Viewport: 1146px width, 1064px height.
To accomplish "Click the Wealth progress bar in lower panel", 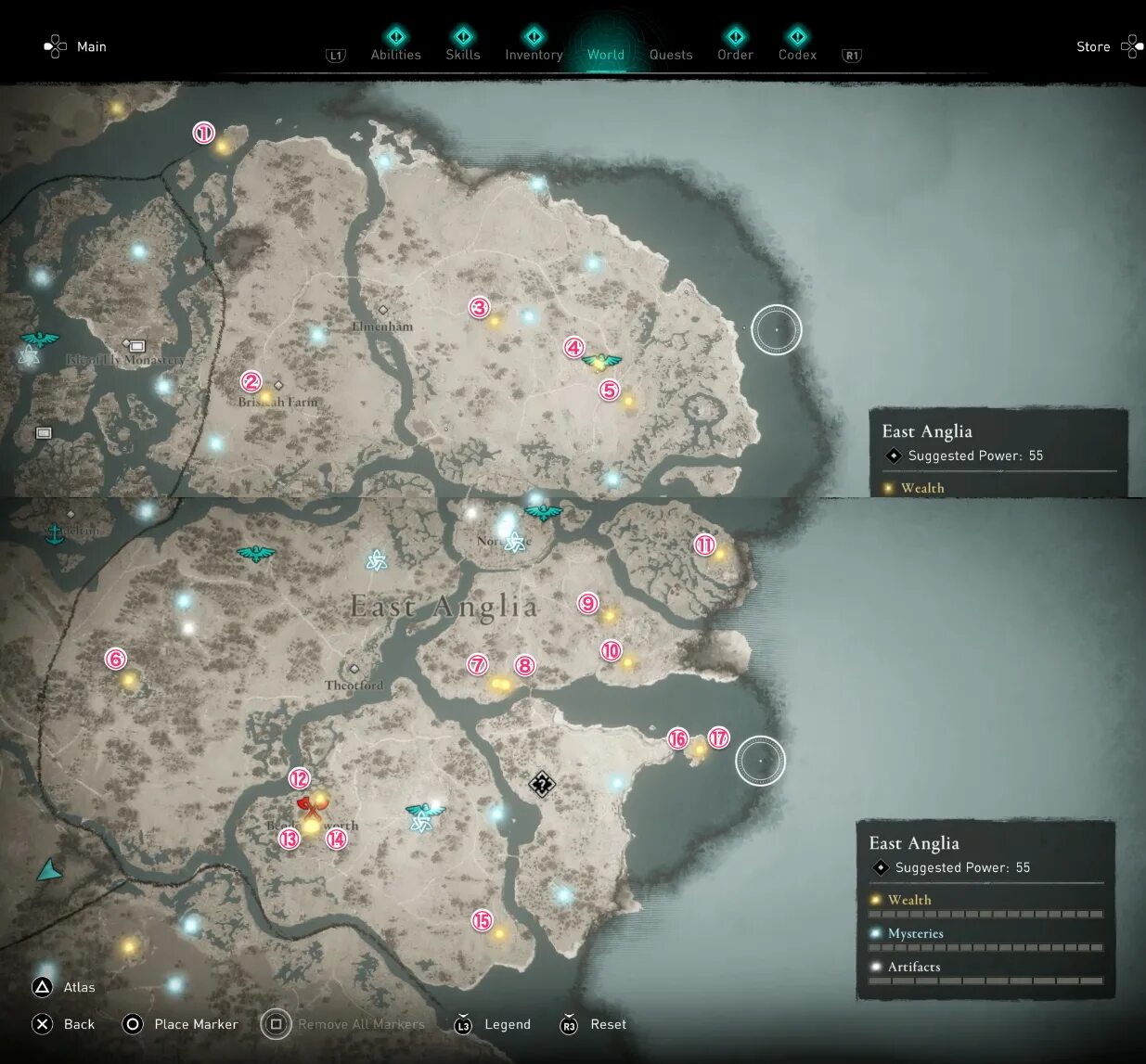I will click(985, 915).
